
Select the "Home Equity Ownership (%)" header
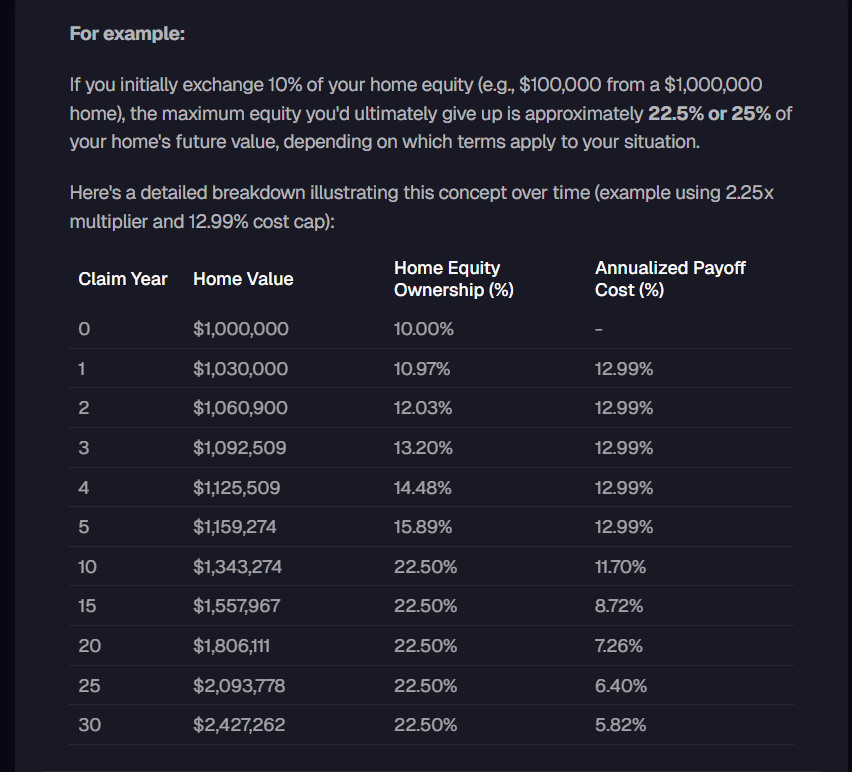click(x=447, y=279)
